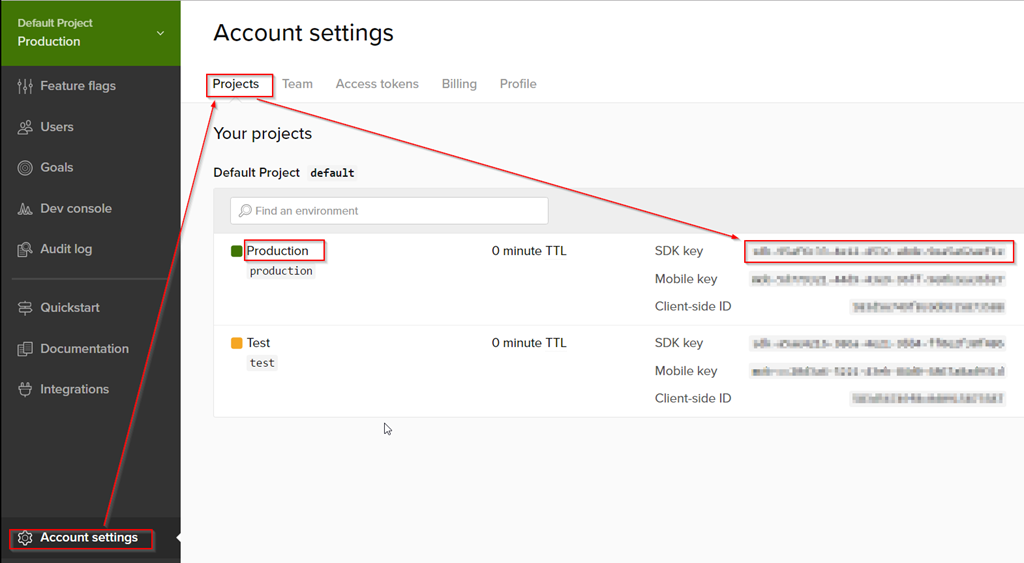Focus the Find an environment search field

390,211
